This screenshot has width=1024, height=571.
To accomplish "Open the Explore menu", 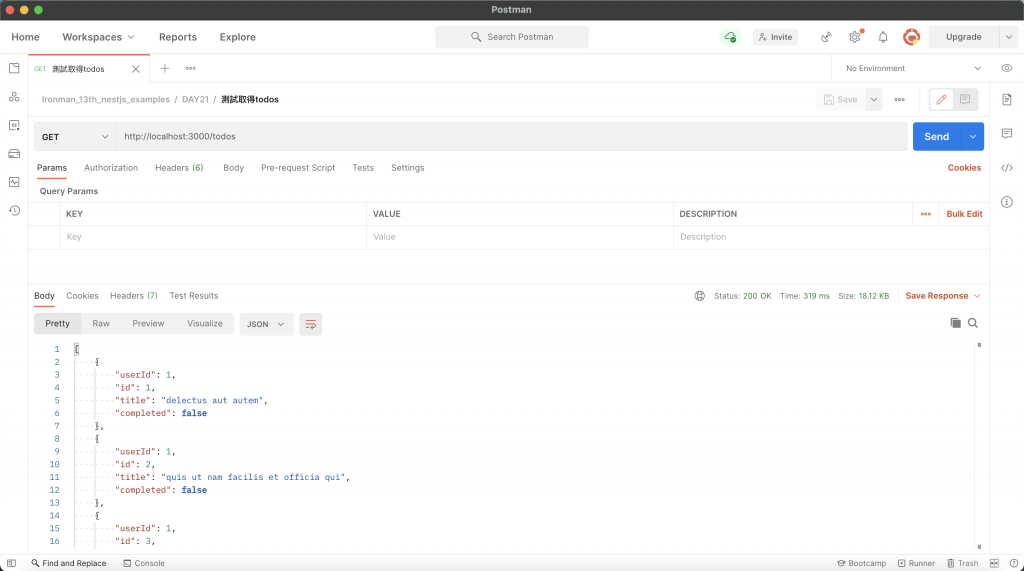I will [238, 37].
